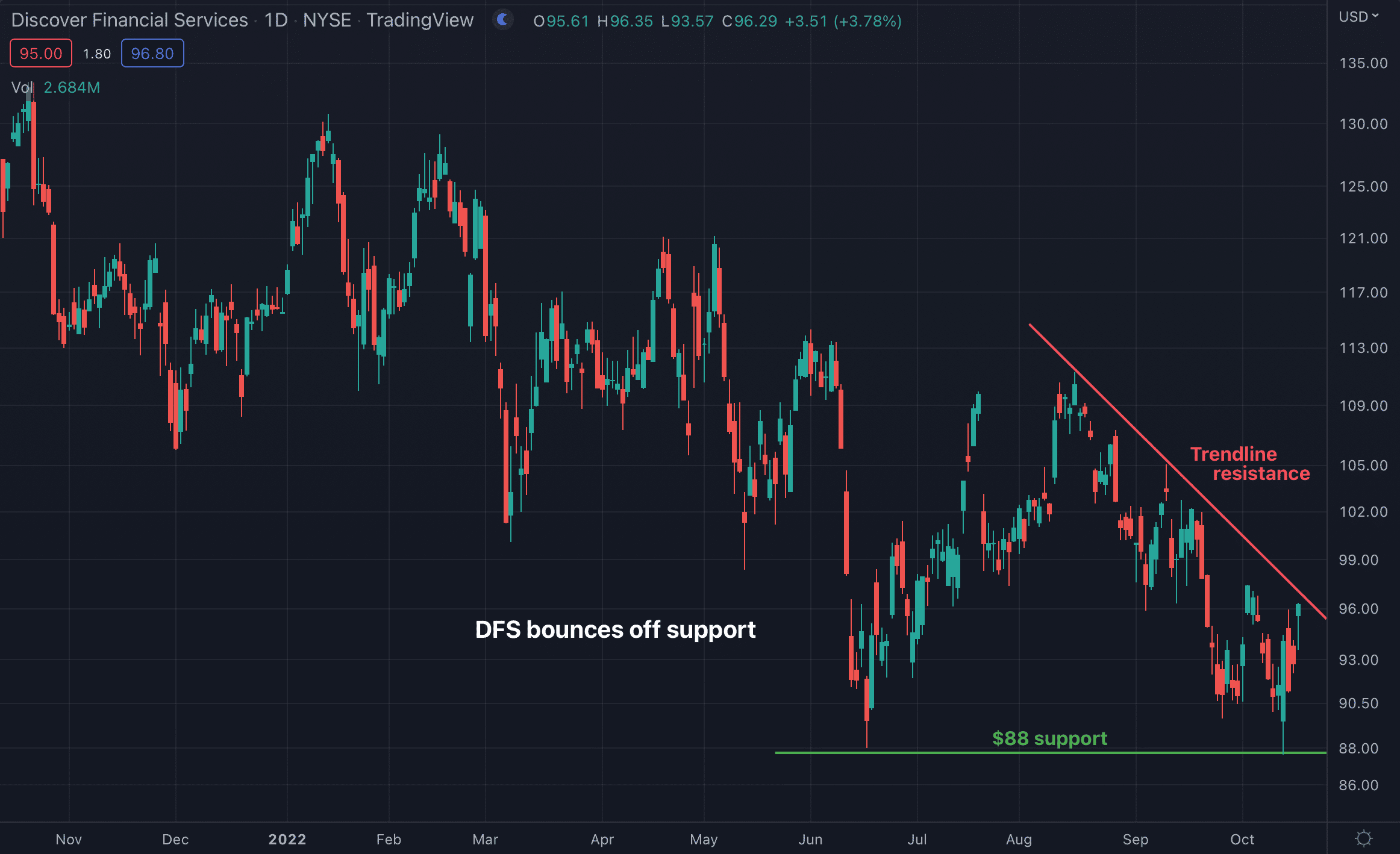
Task: Click the NYSE exchange label
Action: point(327,20)
